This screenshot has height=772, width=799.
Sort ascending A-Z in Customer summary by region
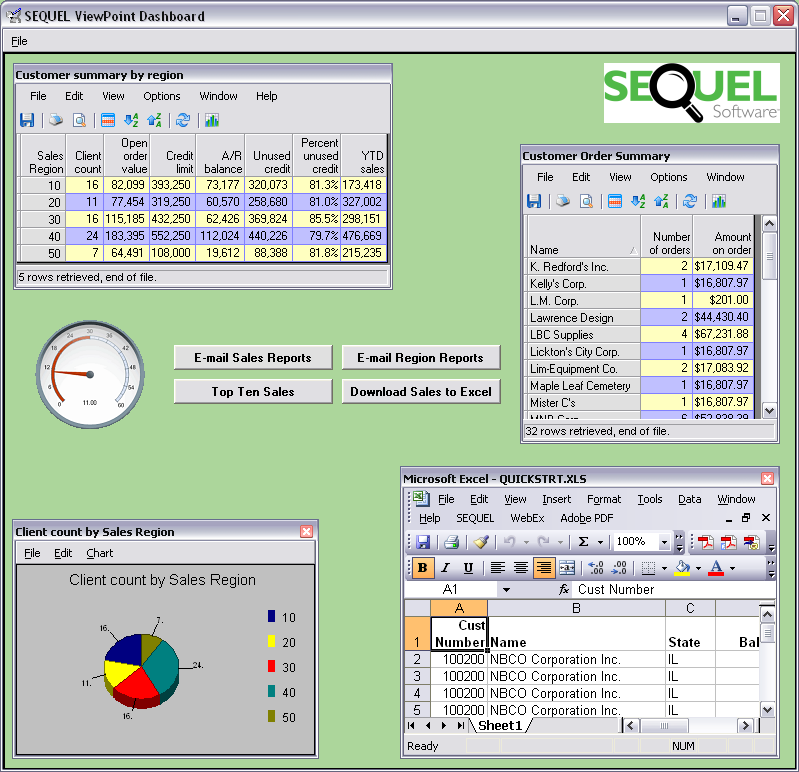point(131,120)
